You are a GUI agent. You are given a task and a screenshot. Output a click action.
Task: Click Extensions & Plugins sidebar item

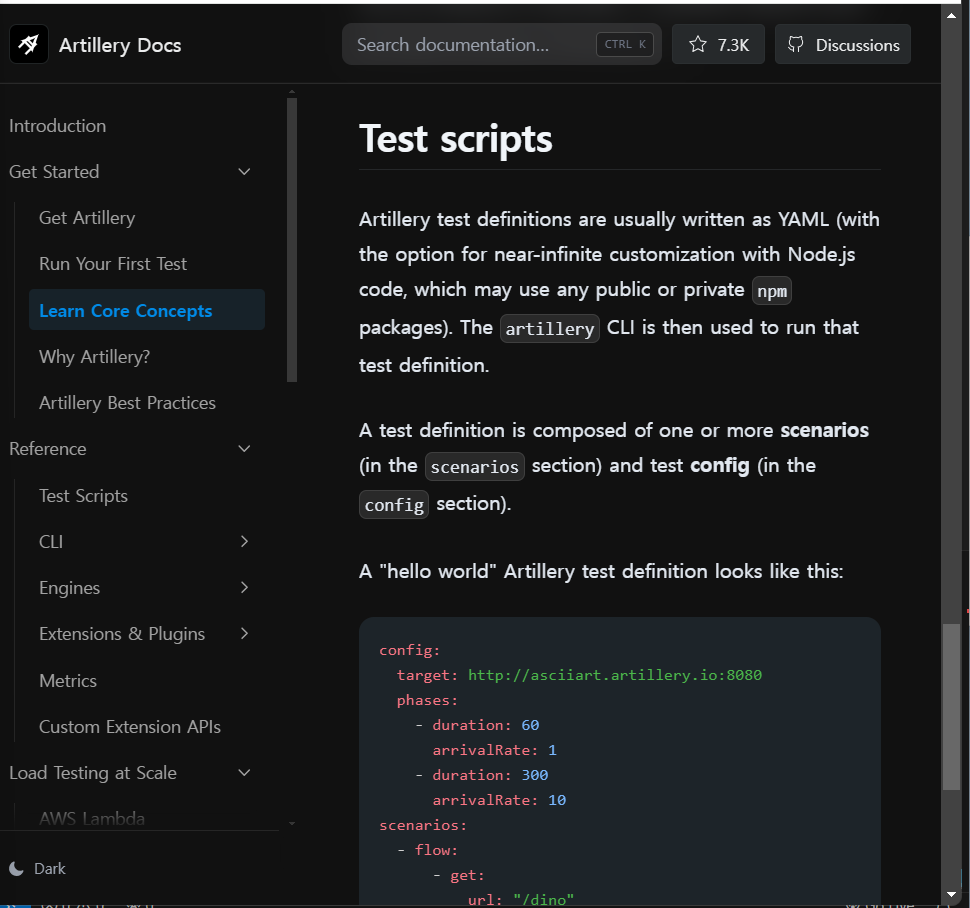click(x=122, y=634)
